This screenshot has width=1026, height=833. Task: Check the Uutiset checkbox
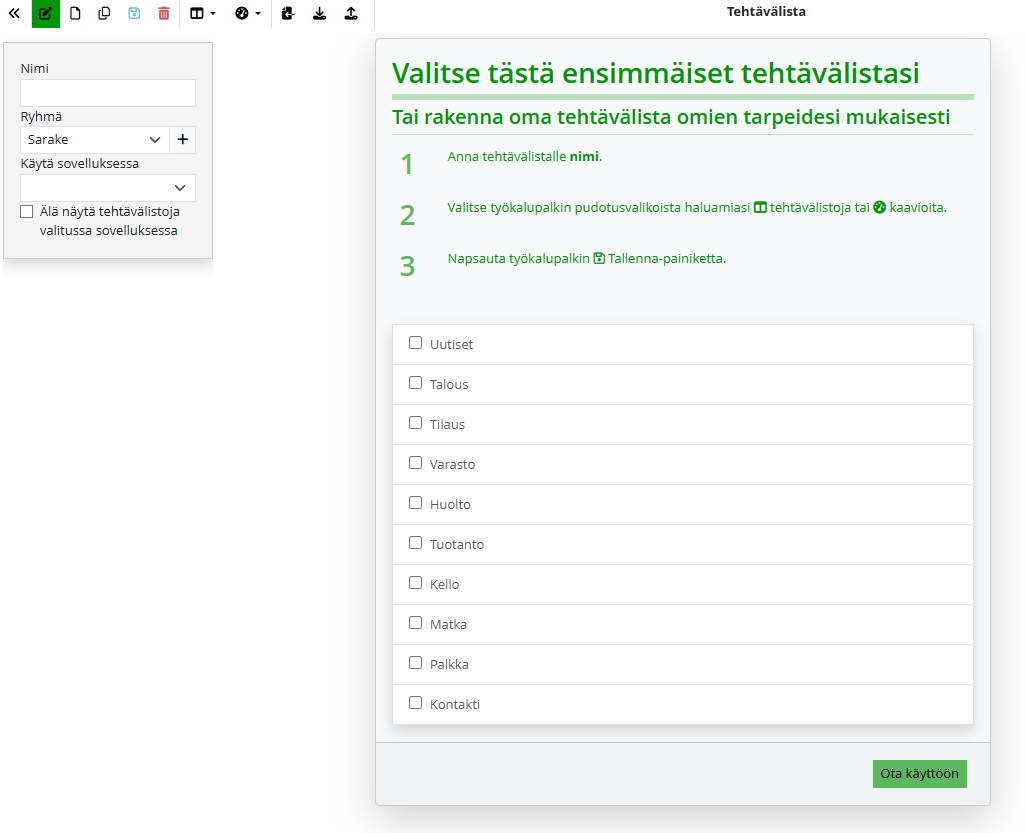tap(416, 343)
